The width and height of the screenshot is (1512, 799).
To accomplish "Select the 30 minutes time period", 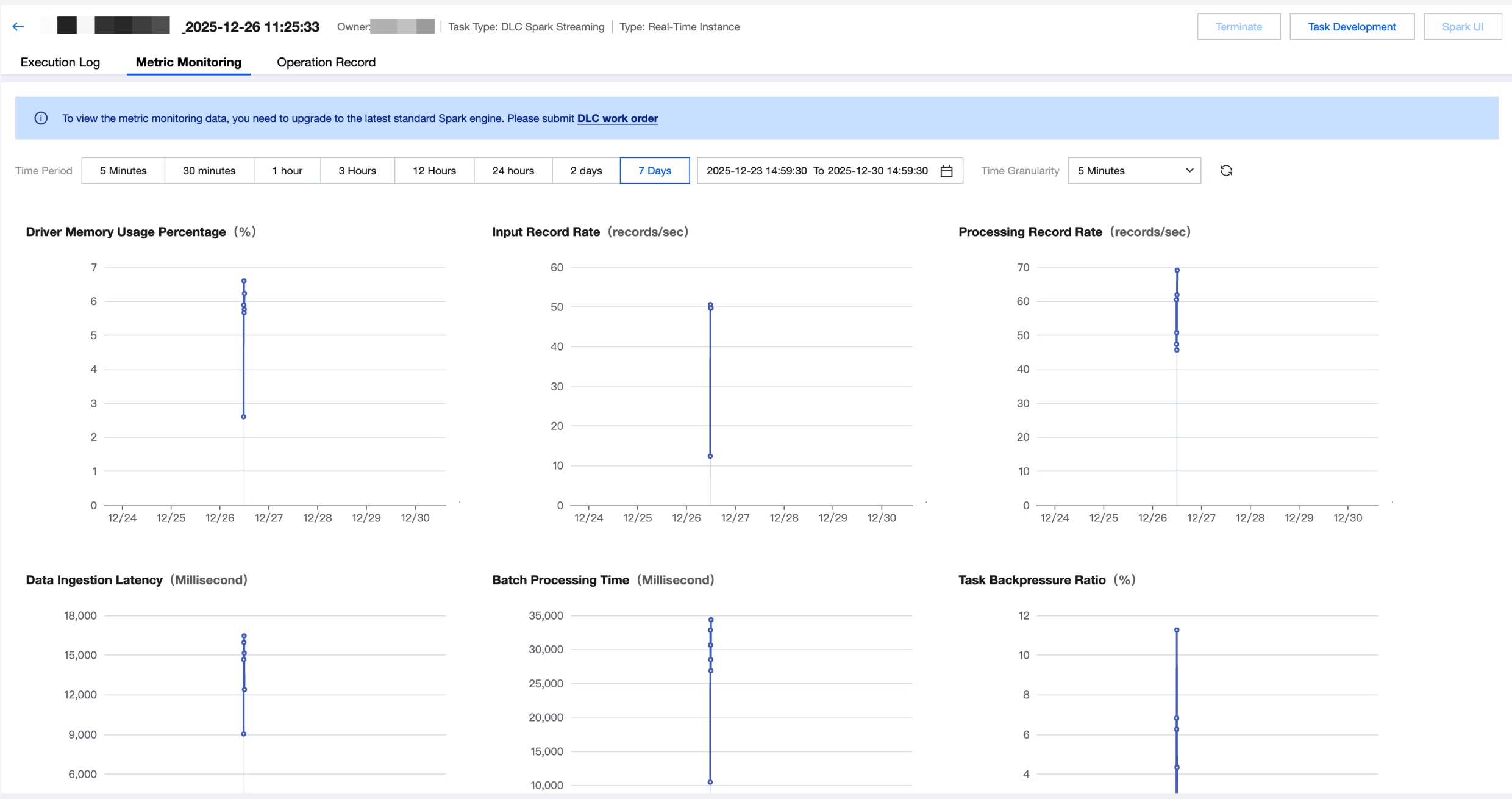I will pos(209,171).
